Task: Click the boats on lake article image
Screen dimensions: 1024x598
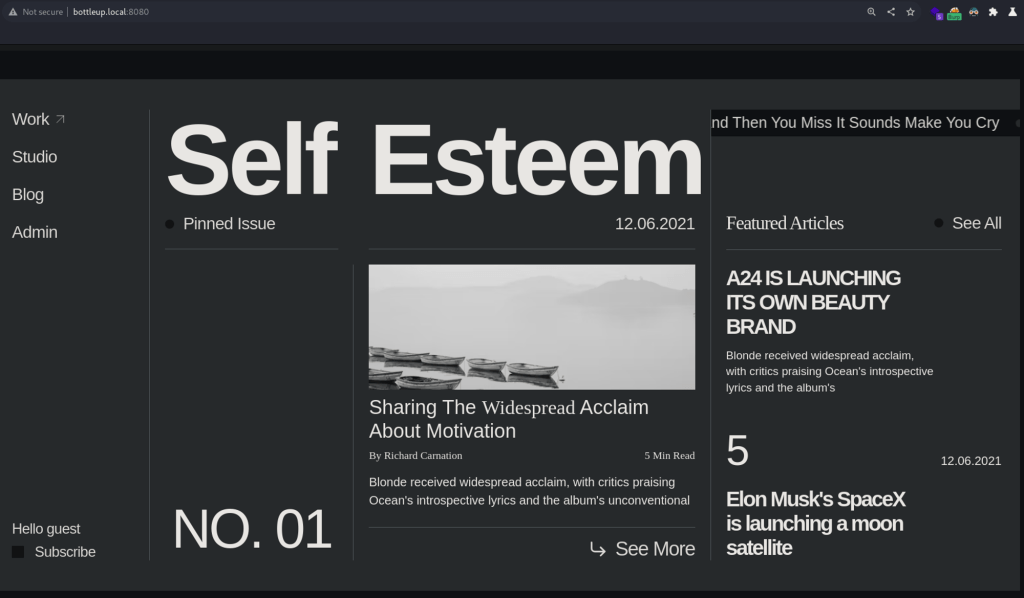Action: tap(531, 326)
